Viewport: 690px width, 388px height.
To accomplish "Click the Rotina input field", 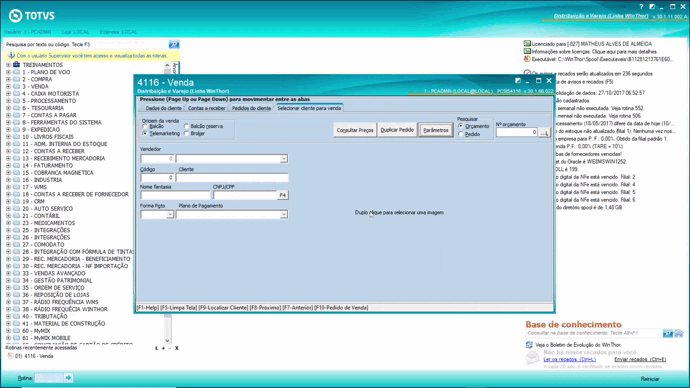I will (48, 377).
